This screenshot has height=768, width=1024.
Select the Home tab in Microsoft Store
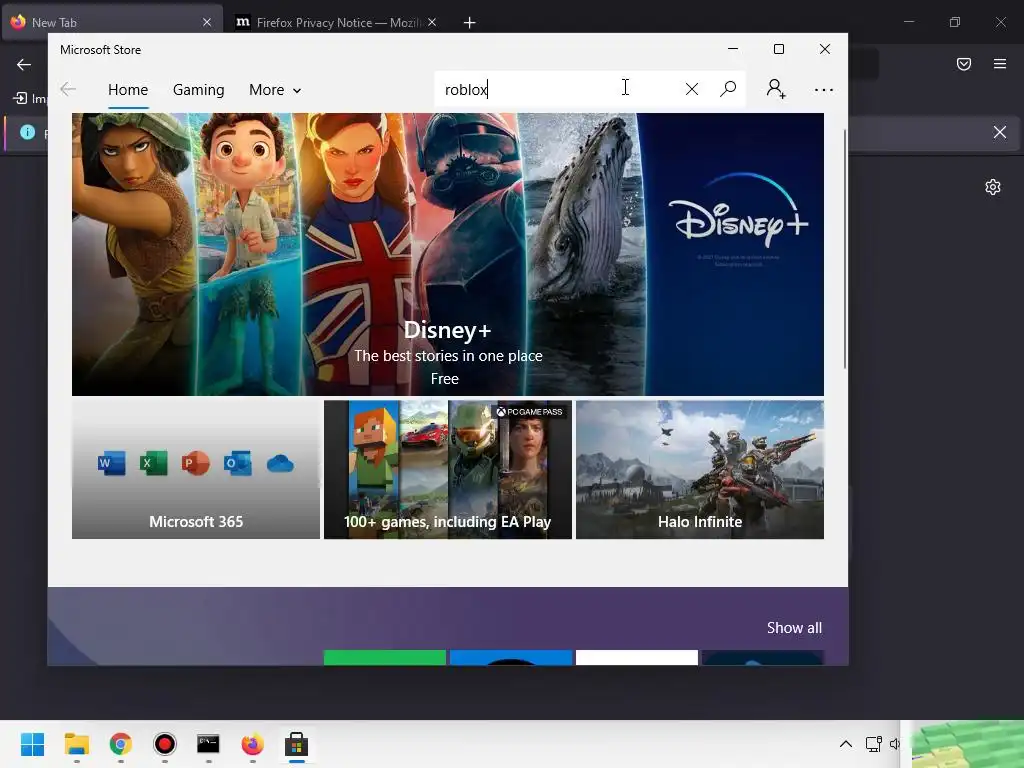coord(128,89)
